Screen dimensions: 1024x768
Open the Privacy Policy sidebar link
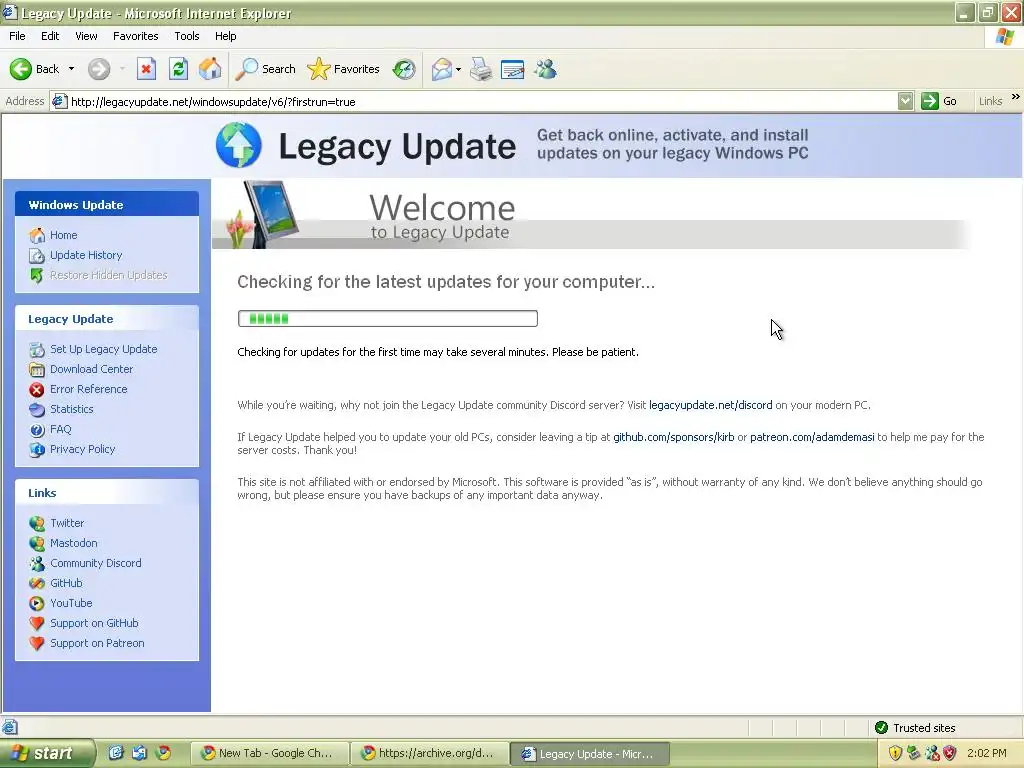click(82, 449)
